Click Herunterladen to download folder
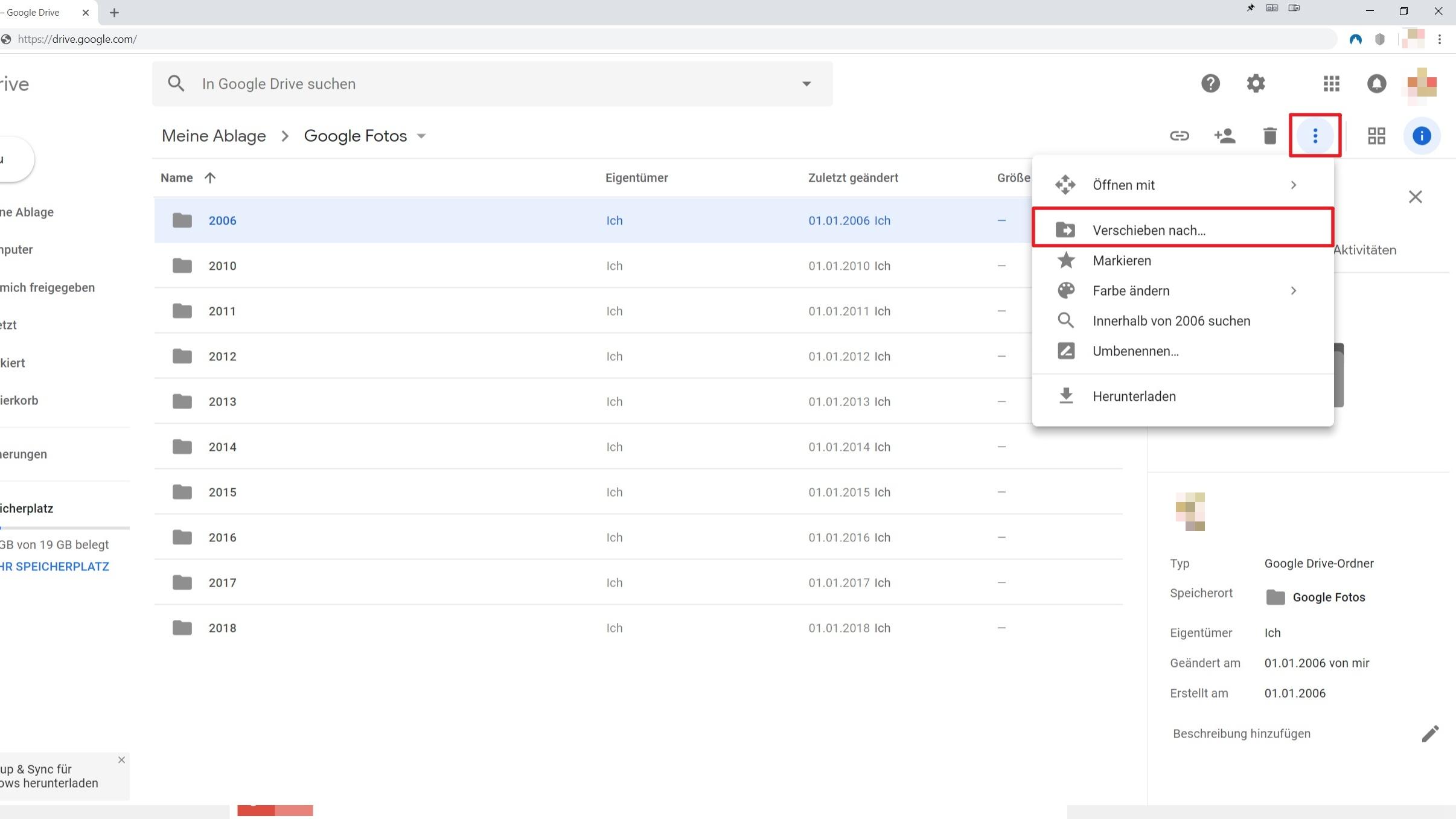Image resolution: width=1456 pixels, height=819 pixels. coord(1134,397)
